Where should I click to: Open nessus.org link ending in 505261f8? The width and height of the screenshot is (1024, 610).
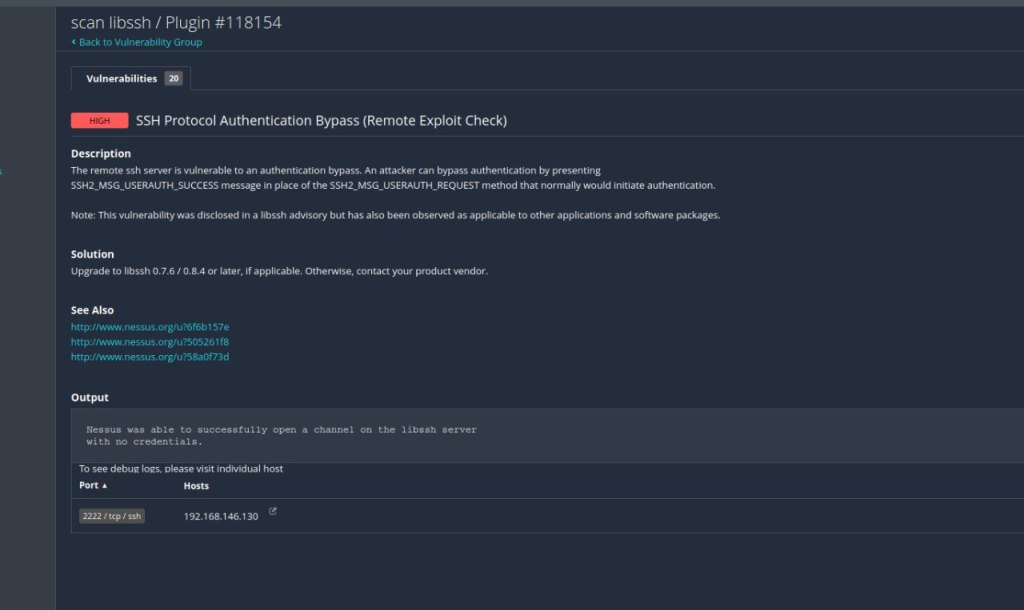[x=150, y=342]
